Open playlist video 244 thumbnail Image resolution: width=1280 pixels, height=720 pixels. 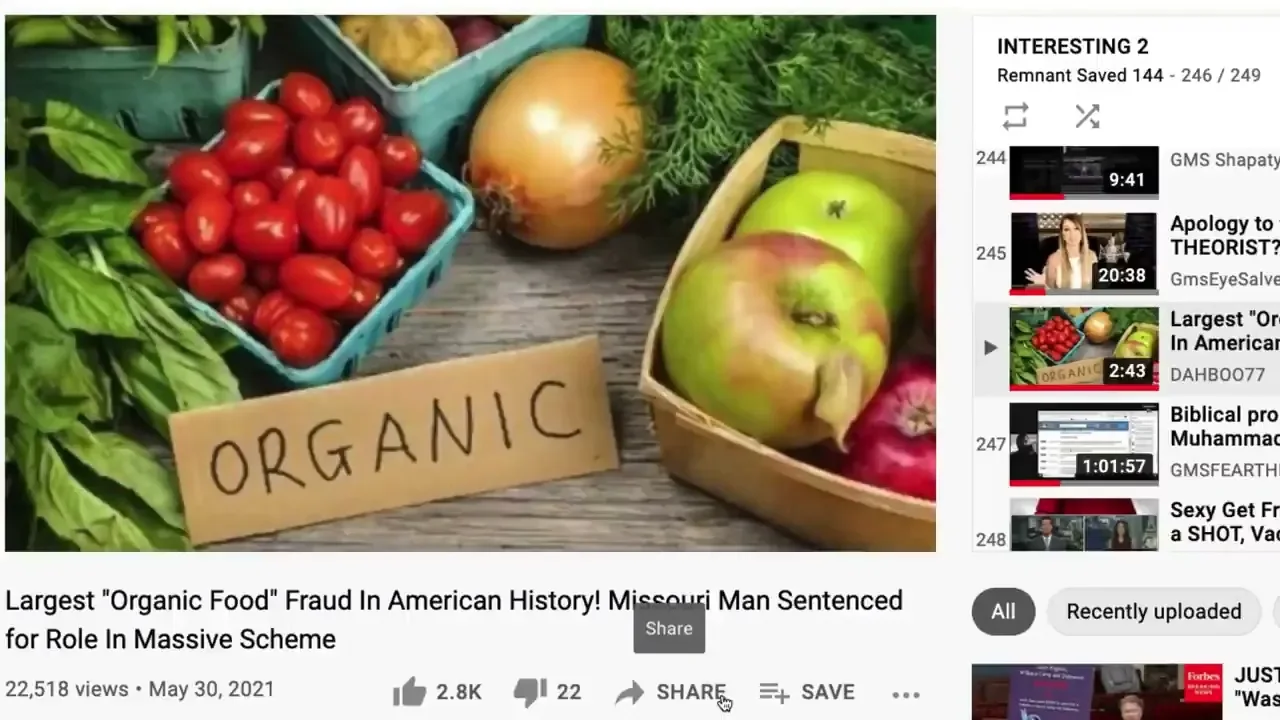pos(1084,173)
